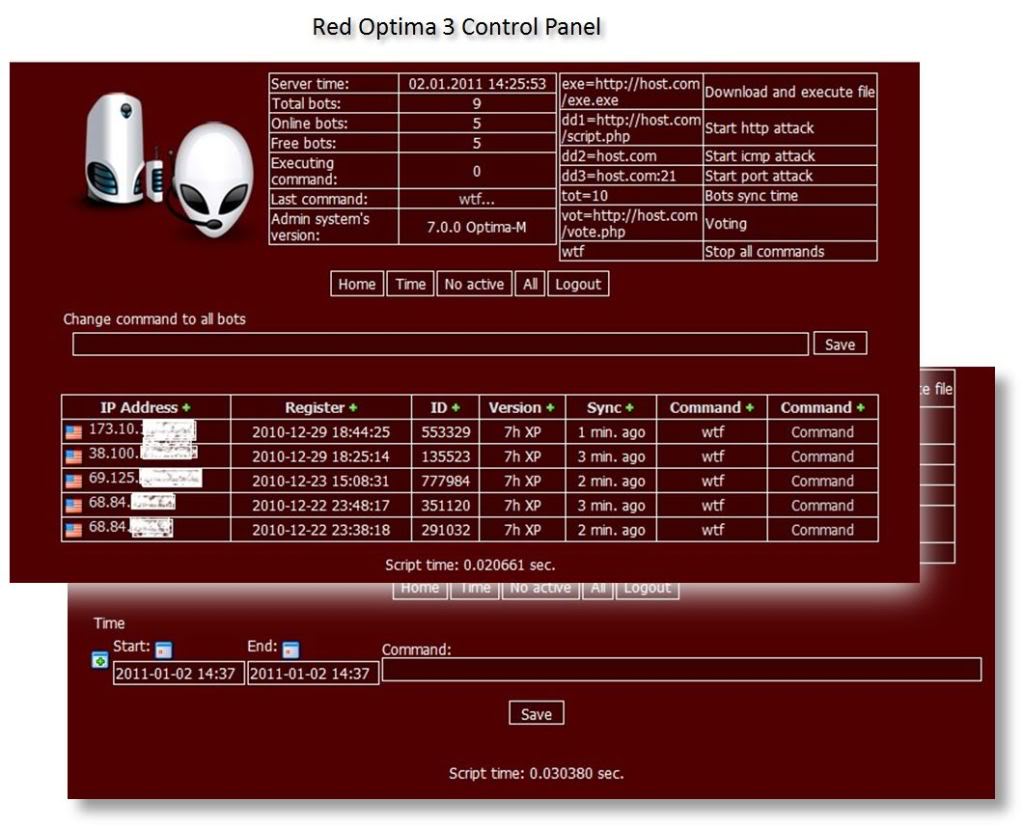Viewport: 1023px width, 828px height.
Task: Click the green plus beside Version header
Action: (550, 408)
